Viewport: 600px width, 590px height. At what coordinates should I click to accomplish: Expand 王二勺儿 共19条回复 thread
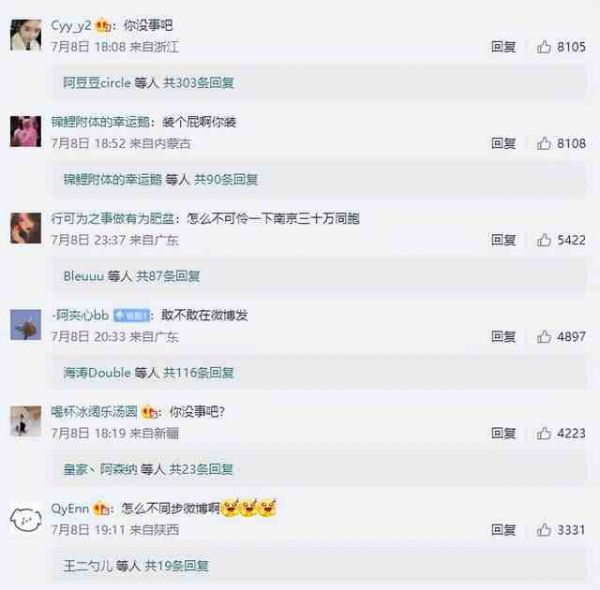click(x=136, y=566)
